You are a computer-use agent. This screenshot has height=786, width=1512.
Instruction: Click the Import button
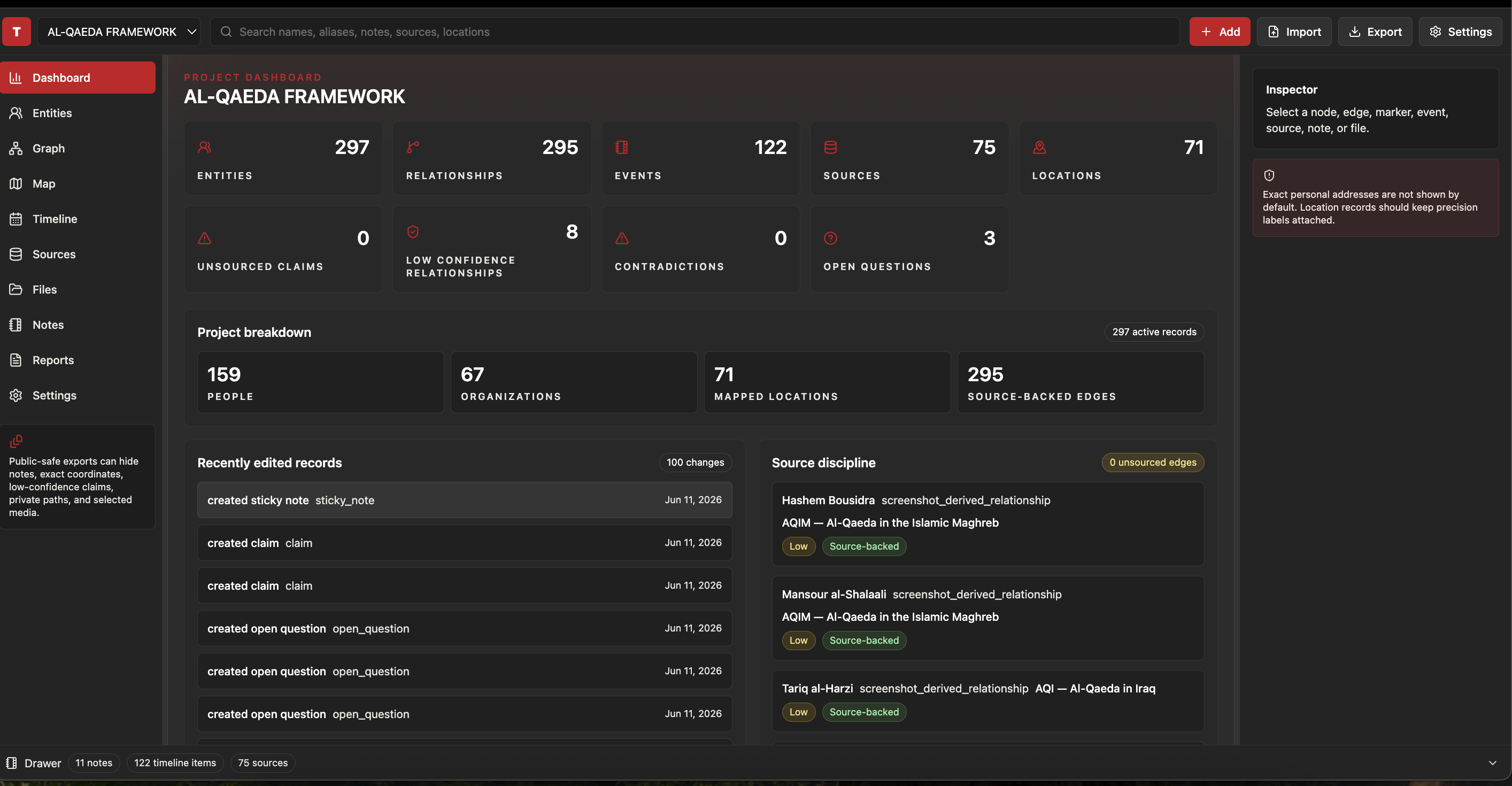[x=1294, y=32]
